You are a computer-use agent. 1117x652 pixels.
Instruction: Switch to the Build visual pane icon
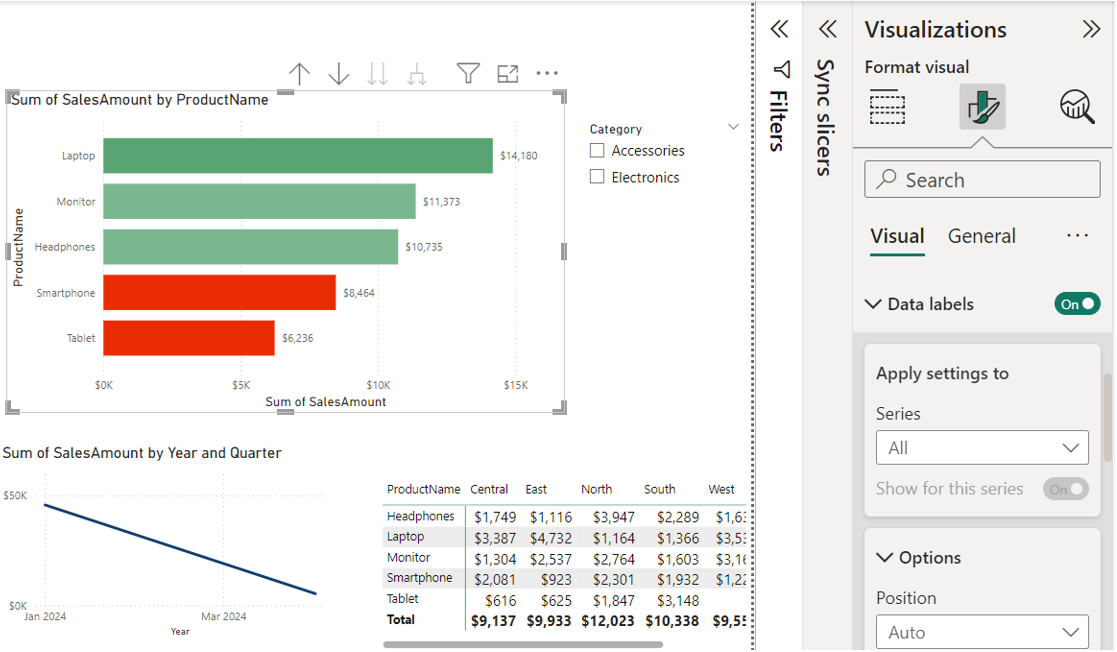click(886, 107)
